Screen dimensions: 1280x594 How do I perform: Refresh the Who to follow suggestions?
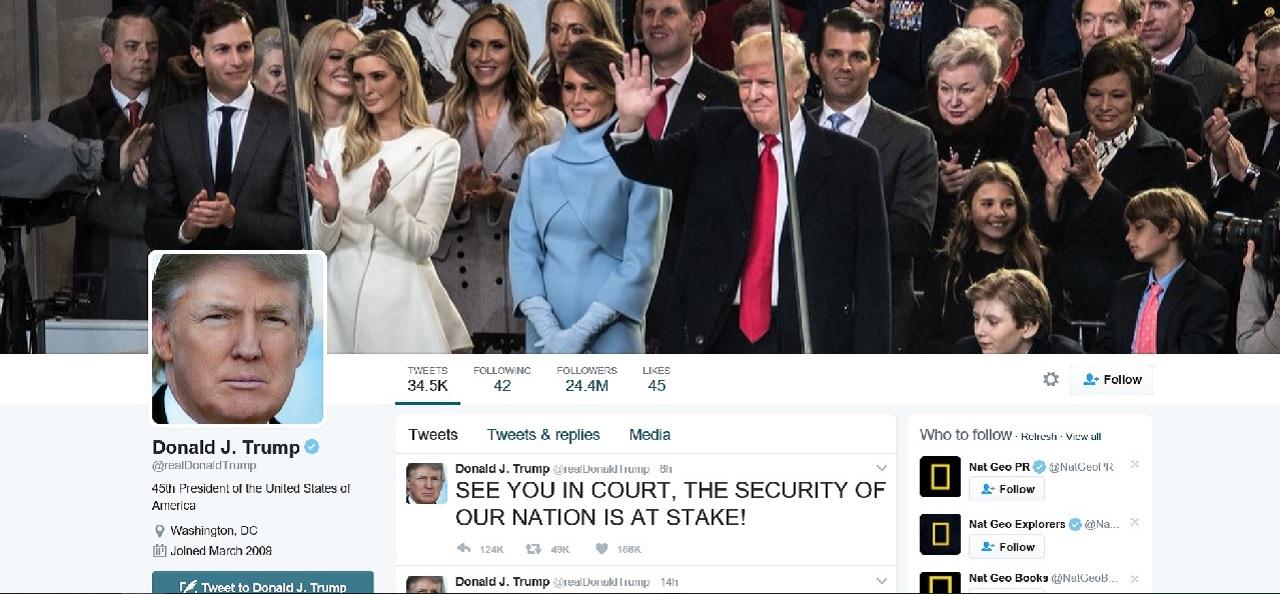click(x=1038, y=437)
